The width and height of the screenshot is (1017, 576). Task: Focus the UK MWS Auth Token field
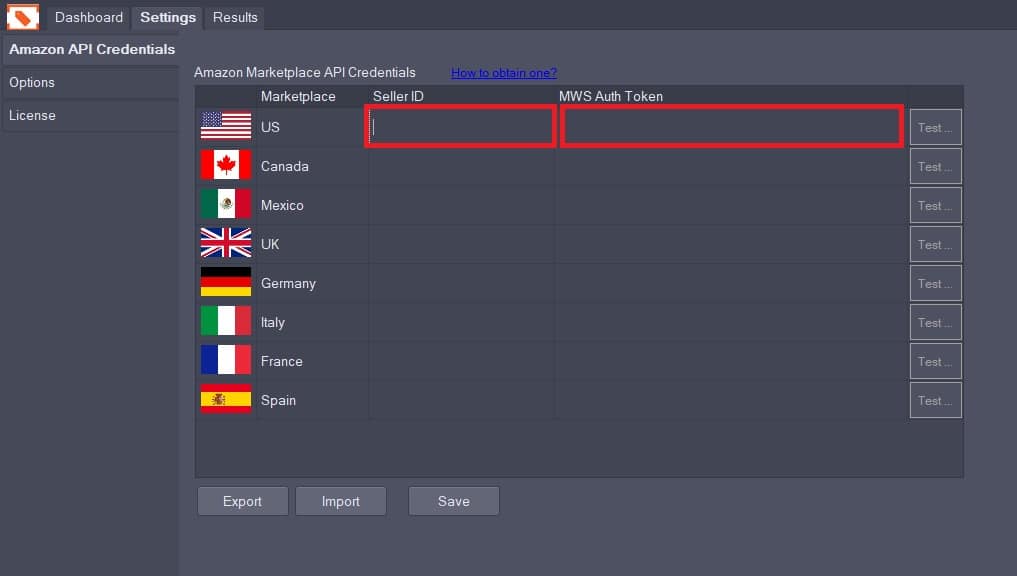point(732,244)
